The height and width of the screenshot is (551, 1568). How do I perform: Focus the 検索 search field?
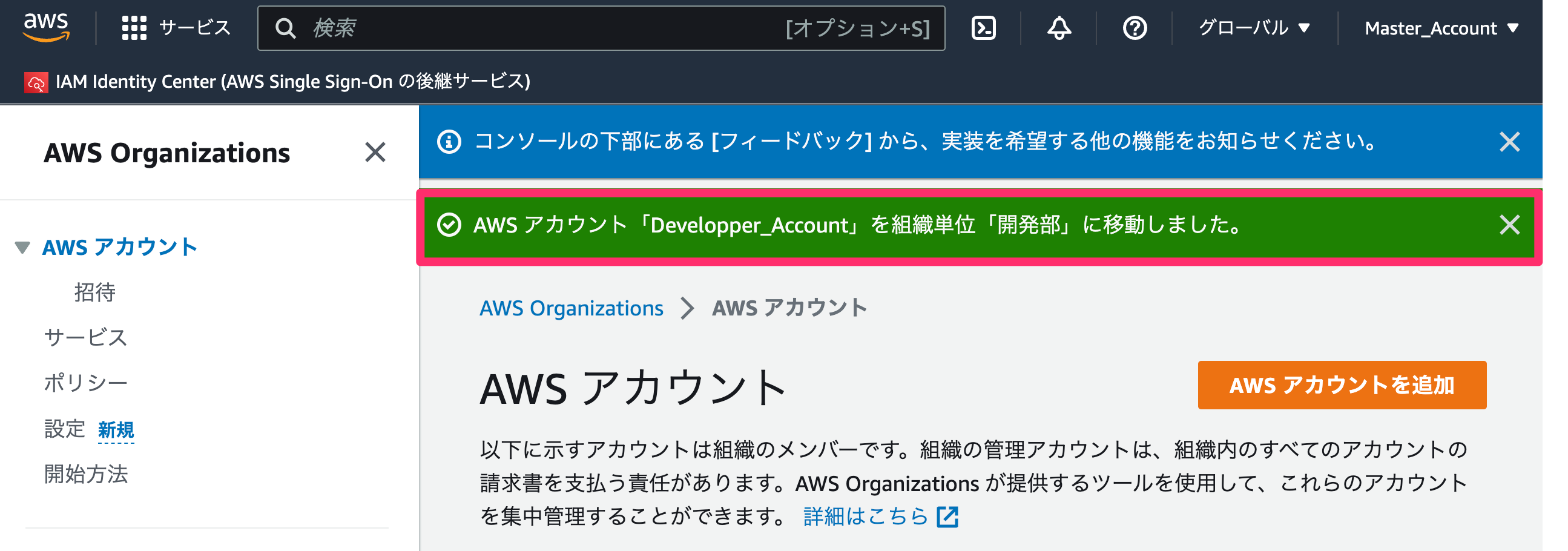click(x=601, y=28)
